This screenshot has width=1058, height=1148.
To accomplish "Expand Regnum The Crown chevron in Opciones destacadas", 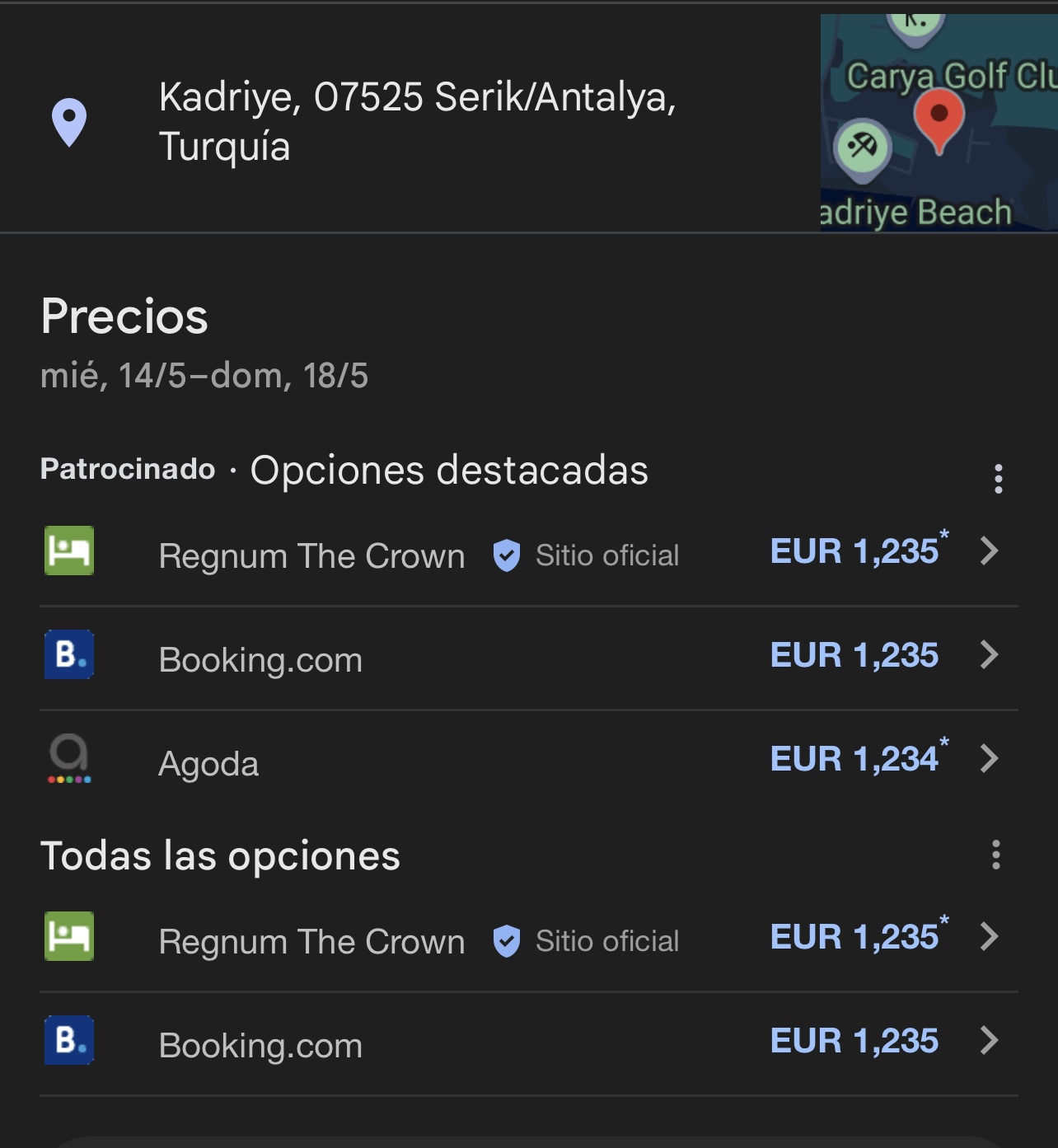I will click(x=990, y=551).
